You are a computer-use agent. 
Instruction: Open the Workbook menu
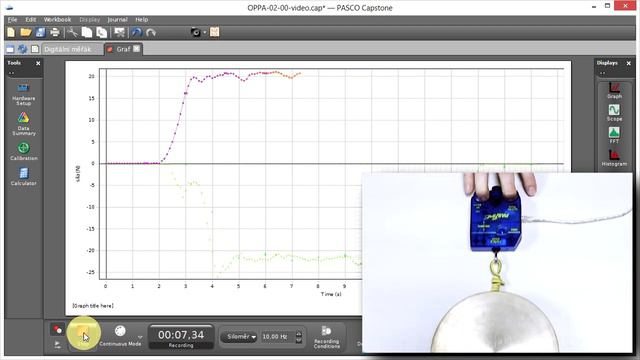point(57,20)
